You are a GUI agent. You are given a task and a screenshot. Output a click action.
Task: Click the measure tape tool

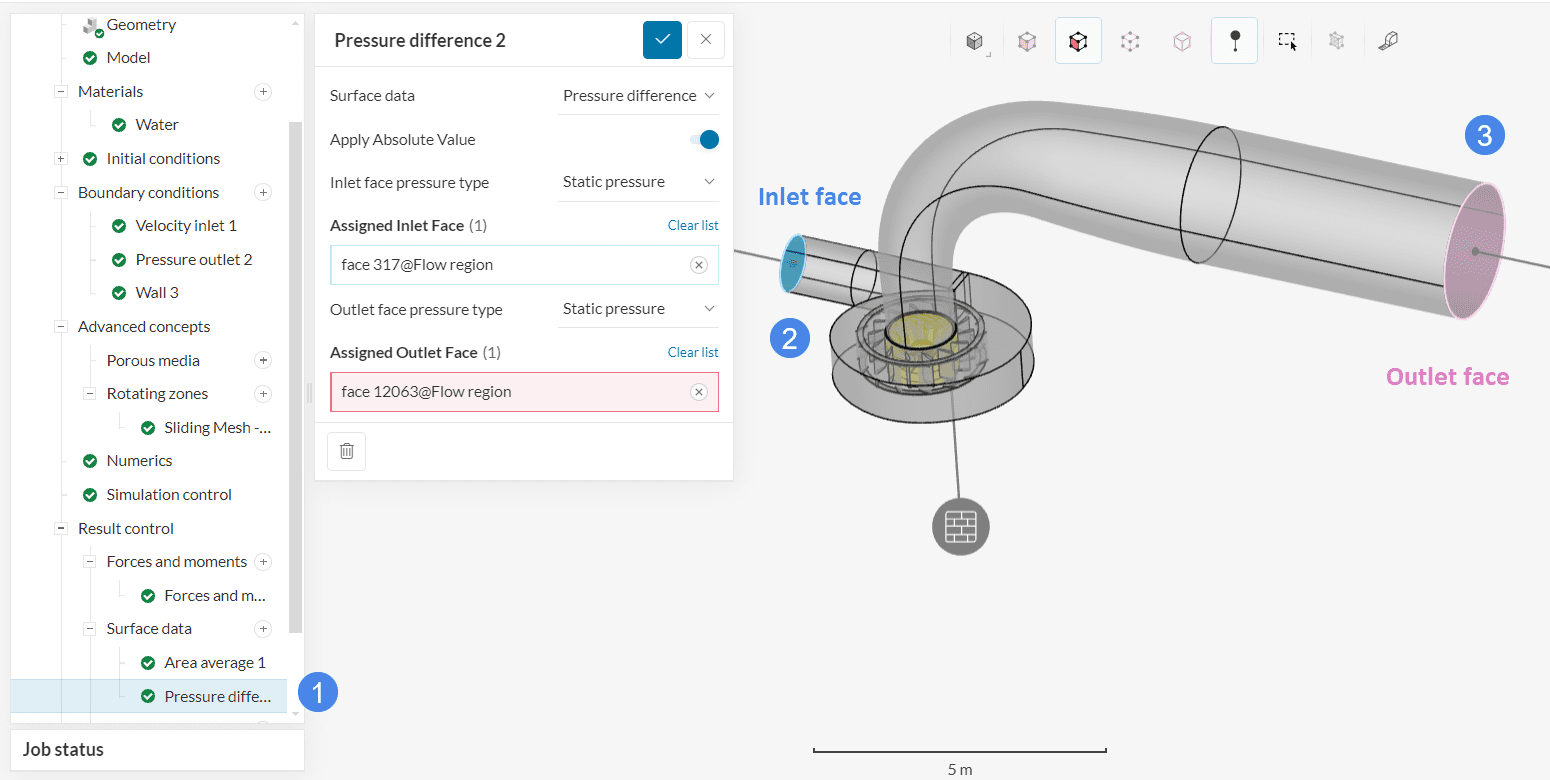click(1387, 41)
